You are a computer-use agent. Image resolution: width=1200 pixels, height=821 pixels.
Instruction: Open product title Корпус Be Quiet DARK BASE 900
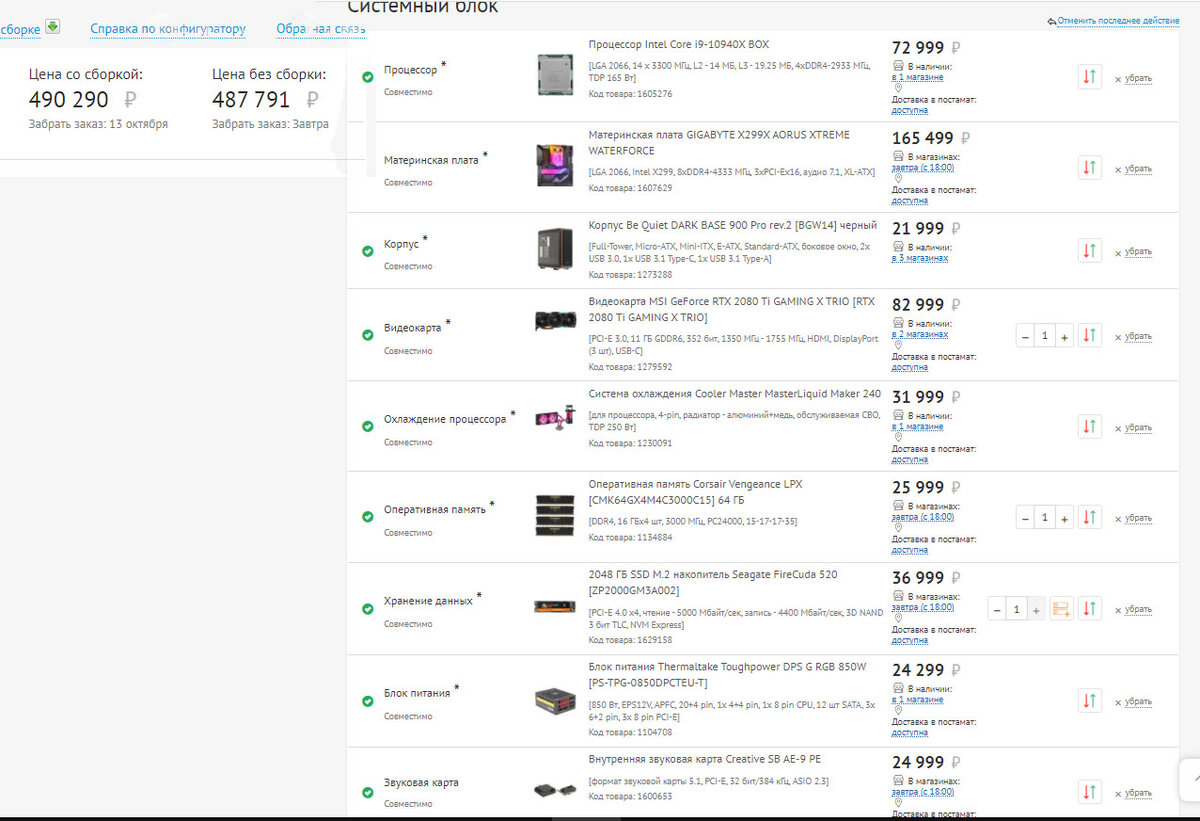click(x=733, y=225)
